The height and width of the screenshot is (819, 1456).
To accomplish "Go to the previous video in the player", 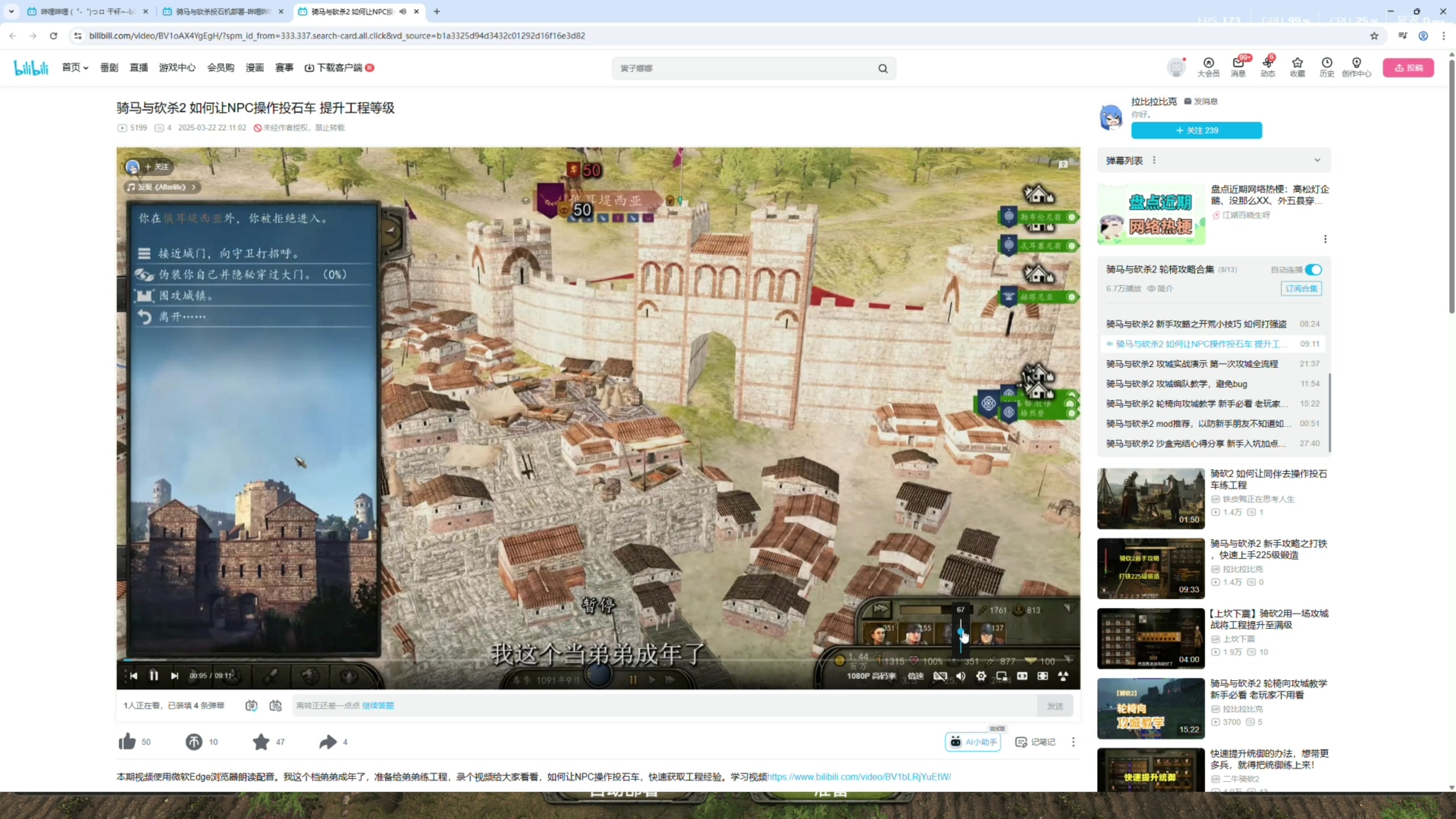I will [133, 676].
